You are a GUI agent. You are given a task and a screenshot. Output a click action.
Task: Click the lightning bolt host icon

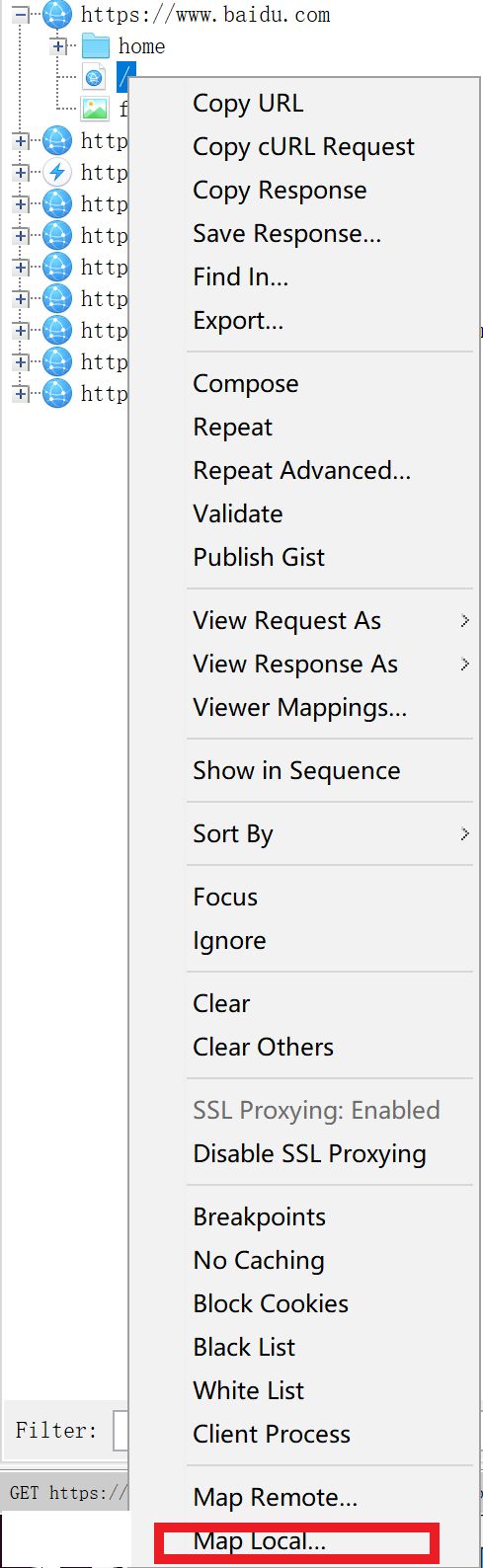pyautogui.click(x=57, y=172)
